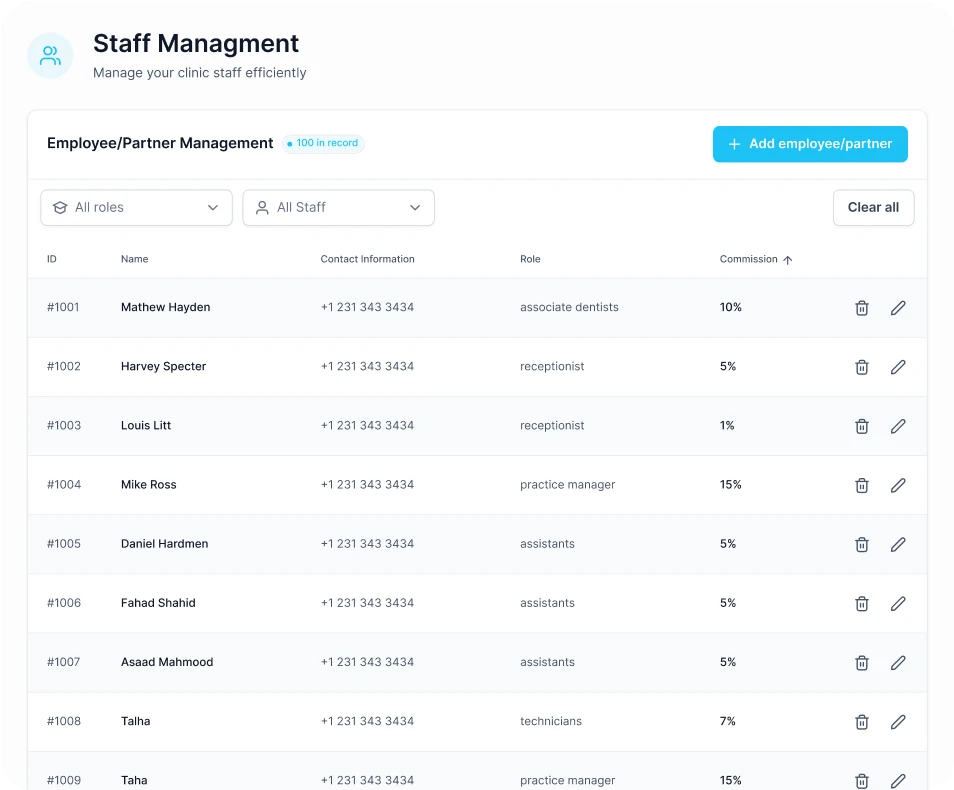Viewport: 954px width, 790px height.
Task: Sort by Commission column arrow
Action: coord(787,260)
